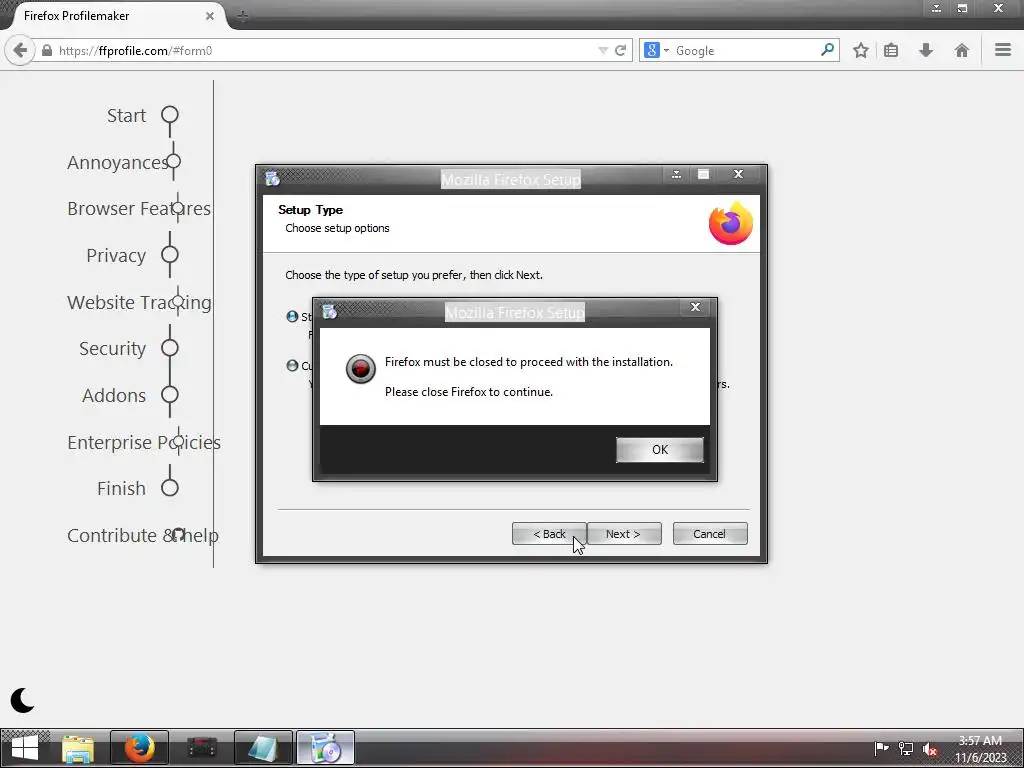
Task: Click the Next > button in Setup
Action: pyautogui.click(x=624, y=534)
